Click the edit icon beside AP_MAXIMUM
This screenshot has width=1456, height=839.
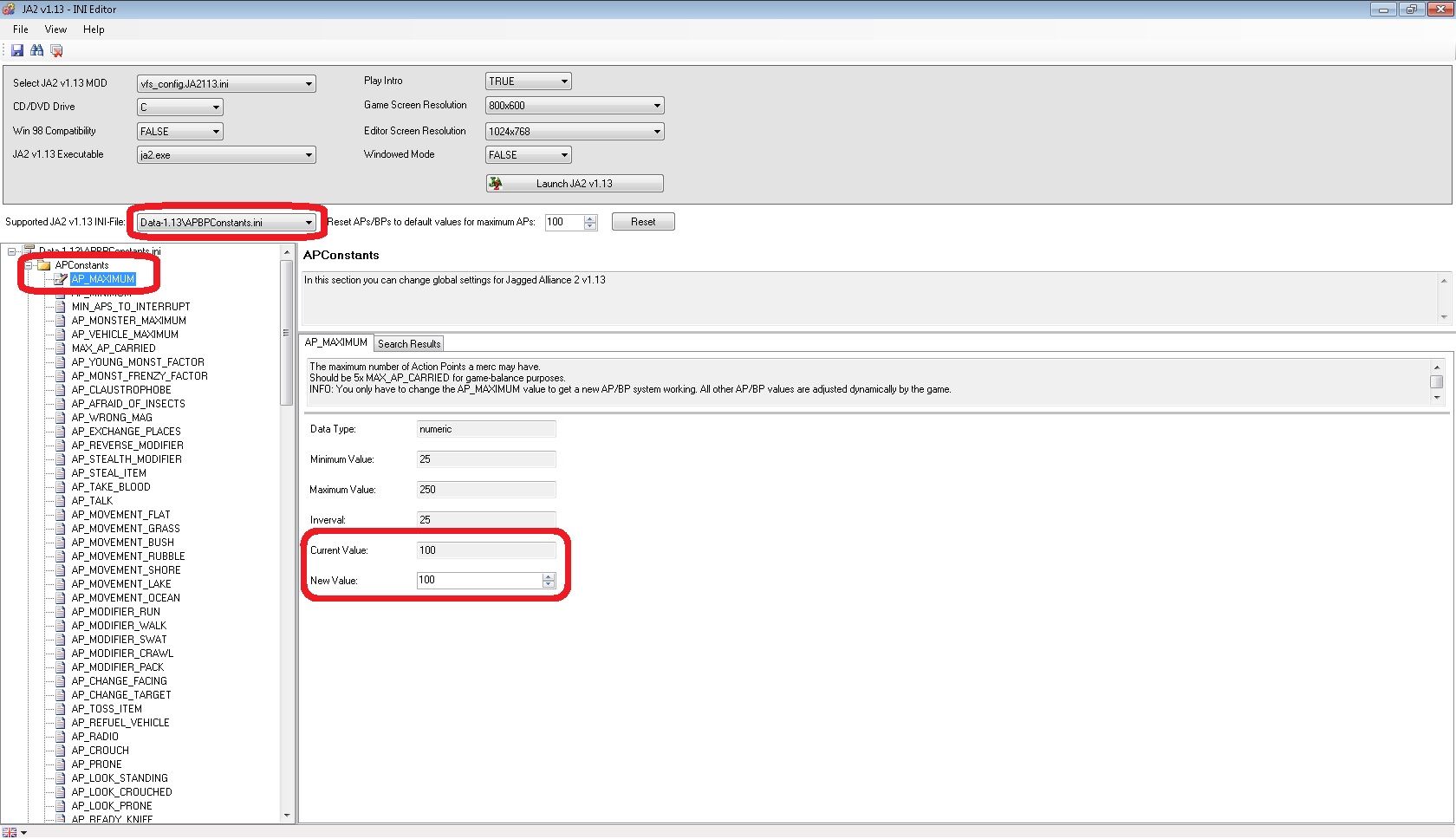coord(61,279)
